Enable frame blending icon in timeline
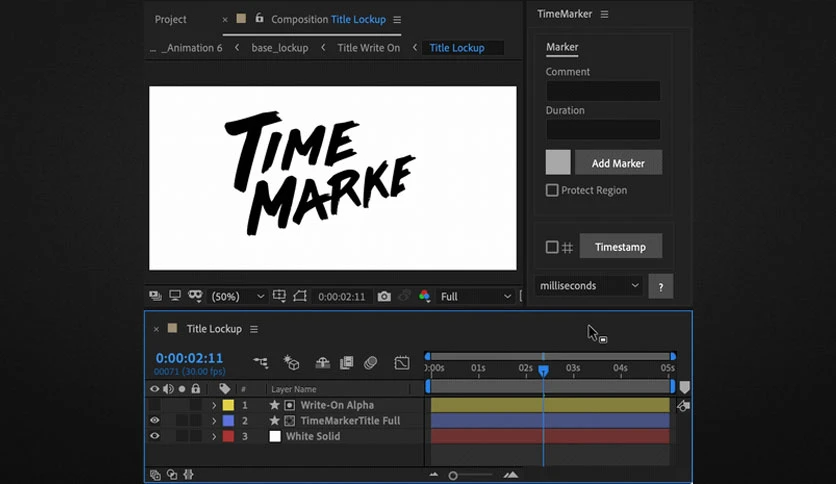This screenshot has width=836, height=484. click(347, 362)
